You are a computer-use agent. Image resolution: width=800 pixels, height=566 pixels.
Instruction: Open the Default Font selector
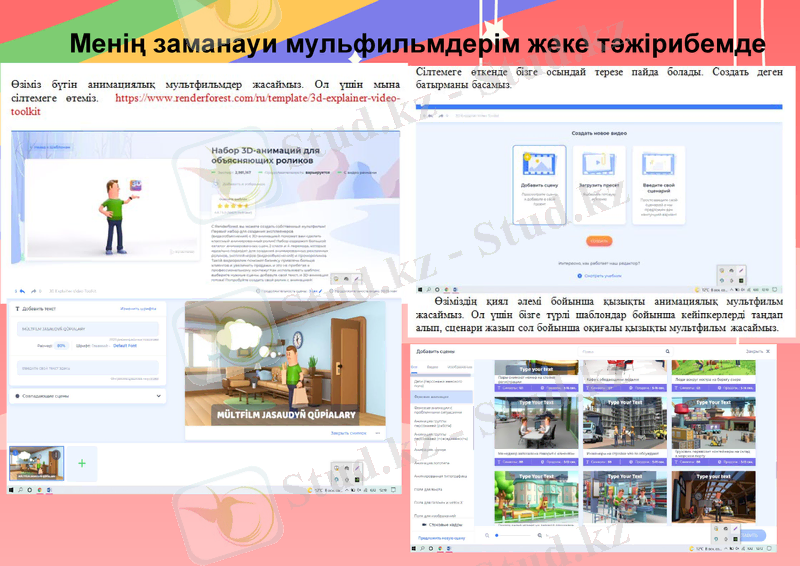[x=125, y=346]
